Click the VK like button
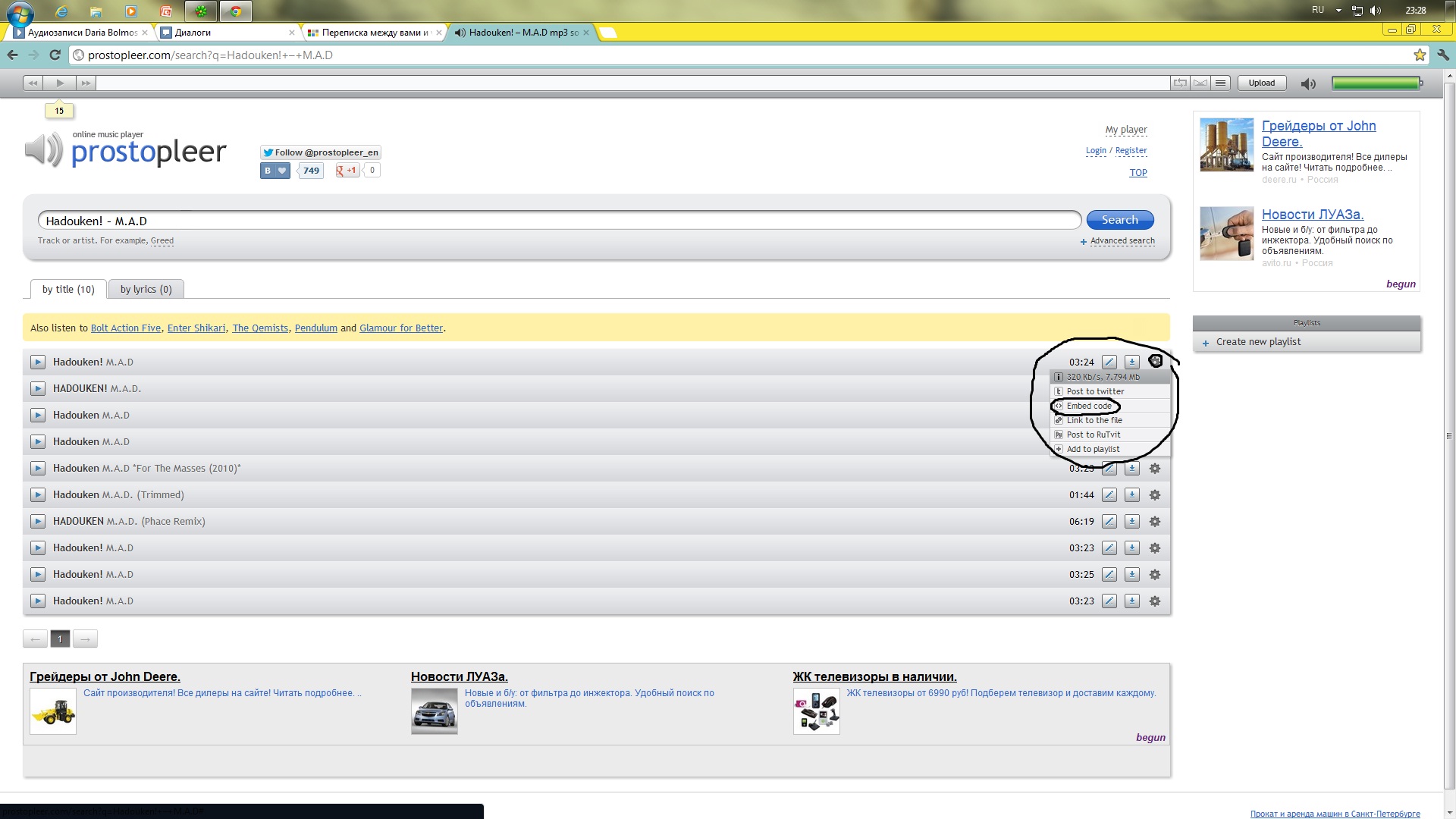This screenshot has width=1456, height=819. tap(275, 171)
